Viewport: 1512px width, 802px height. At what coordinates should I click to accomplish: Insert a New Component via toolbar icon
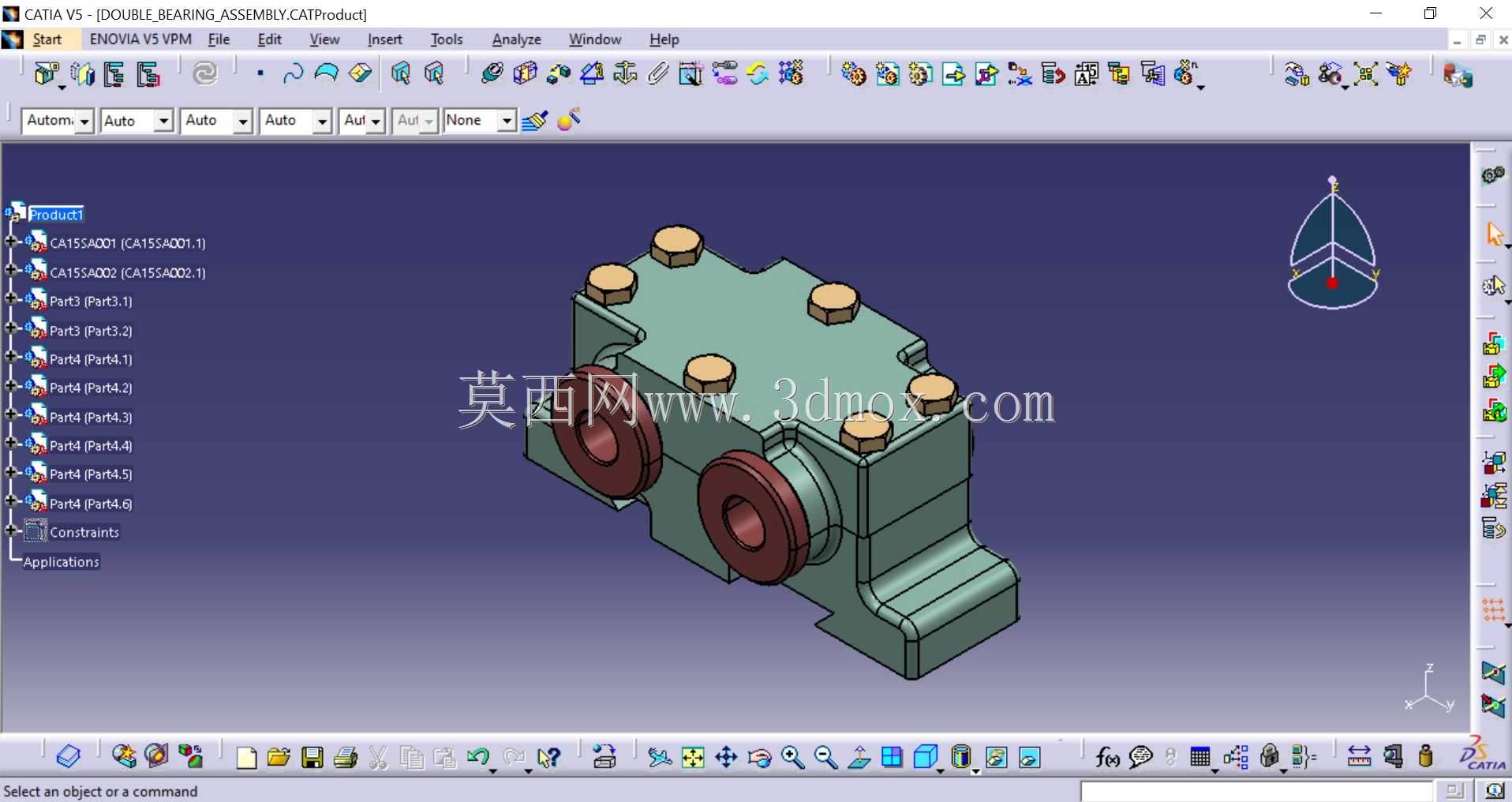tap(853, 74)
